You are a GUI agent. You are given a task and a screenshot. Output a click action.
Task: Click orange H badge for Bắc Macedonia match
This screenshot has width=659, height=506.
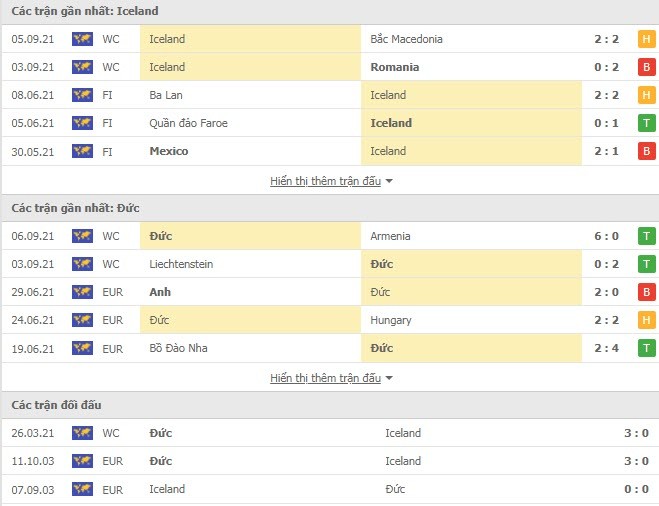point(647,39)
